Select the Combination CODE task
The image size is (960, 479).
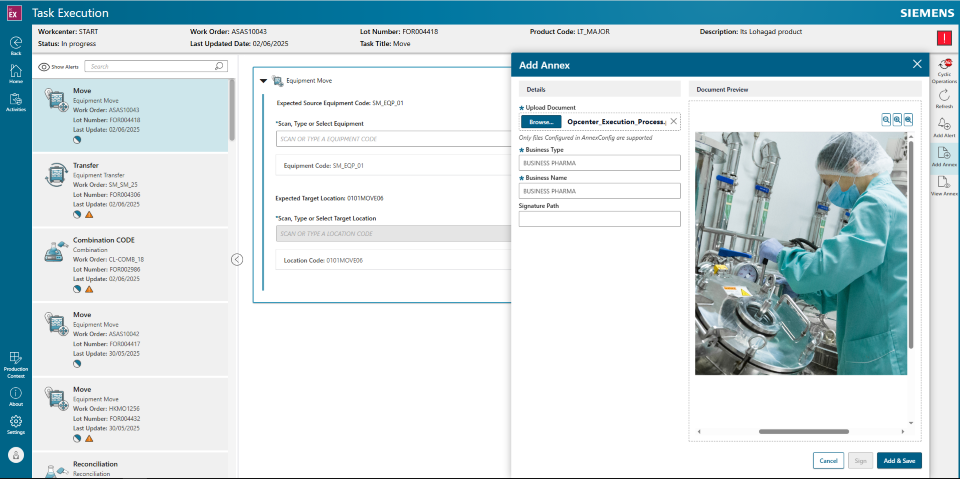pos(132,264)
